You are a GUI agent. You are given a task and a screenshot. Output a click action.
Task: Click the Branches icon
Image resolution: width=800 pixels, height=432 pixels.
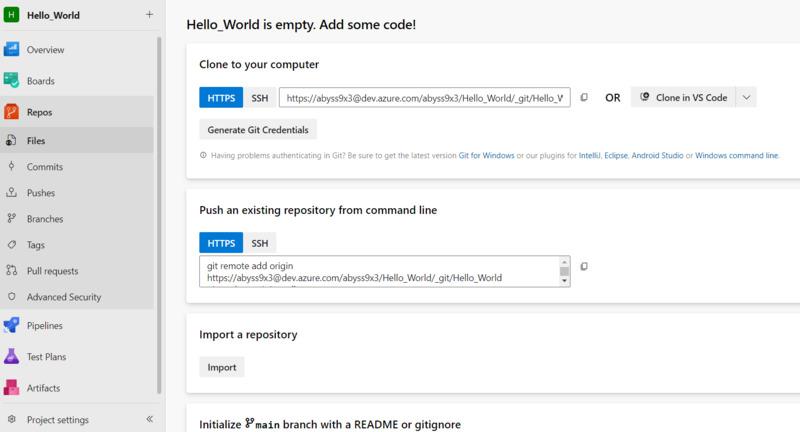click(x=11, y=218)
